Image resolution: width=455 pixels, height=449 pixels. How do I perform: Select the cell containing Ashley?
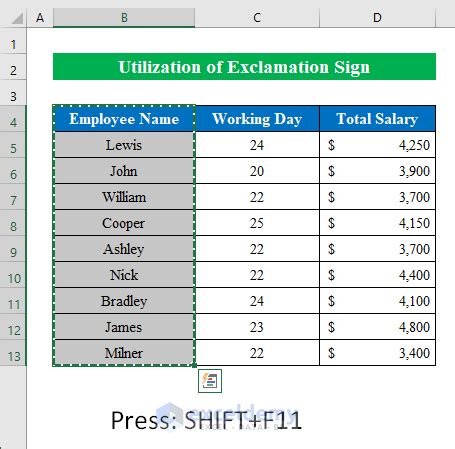point(124,249)
